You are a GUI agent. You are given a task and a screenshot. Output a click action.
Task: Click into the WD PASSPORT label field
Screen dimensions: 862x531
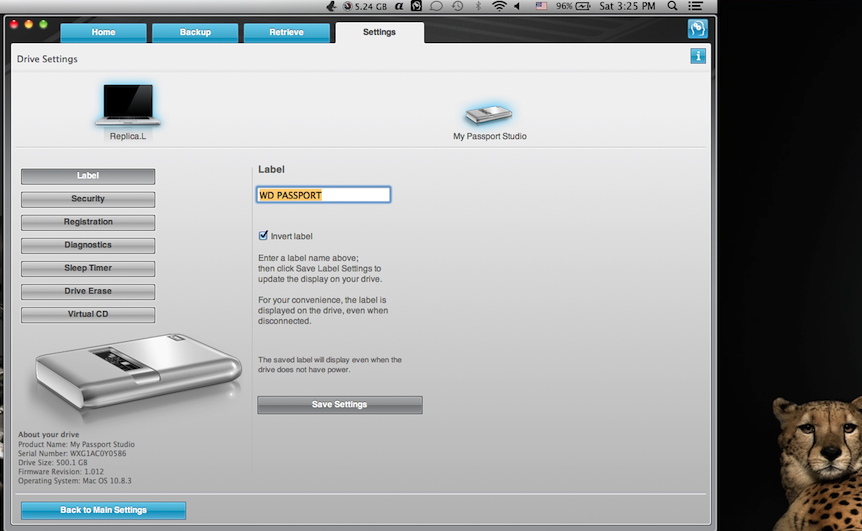tap(323, 195)
